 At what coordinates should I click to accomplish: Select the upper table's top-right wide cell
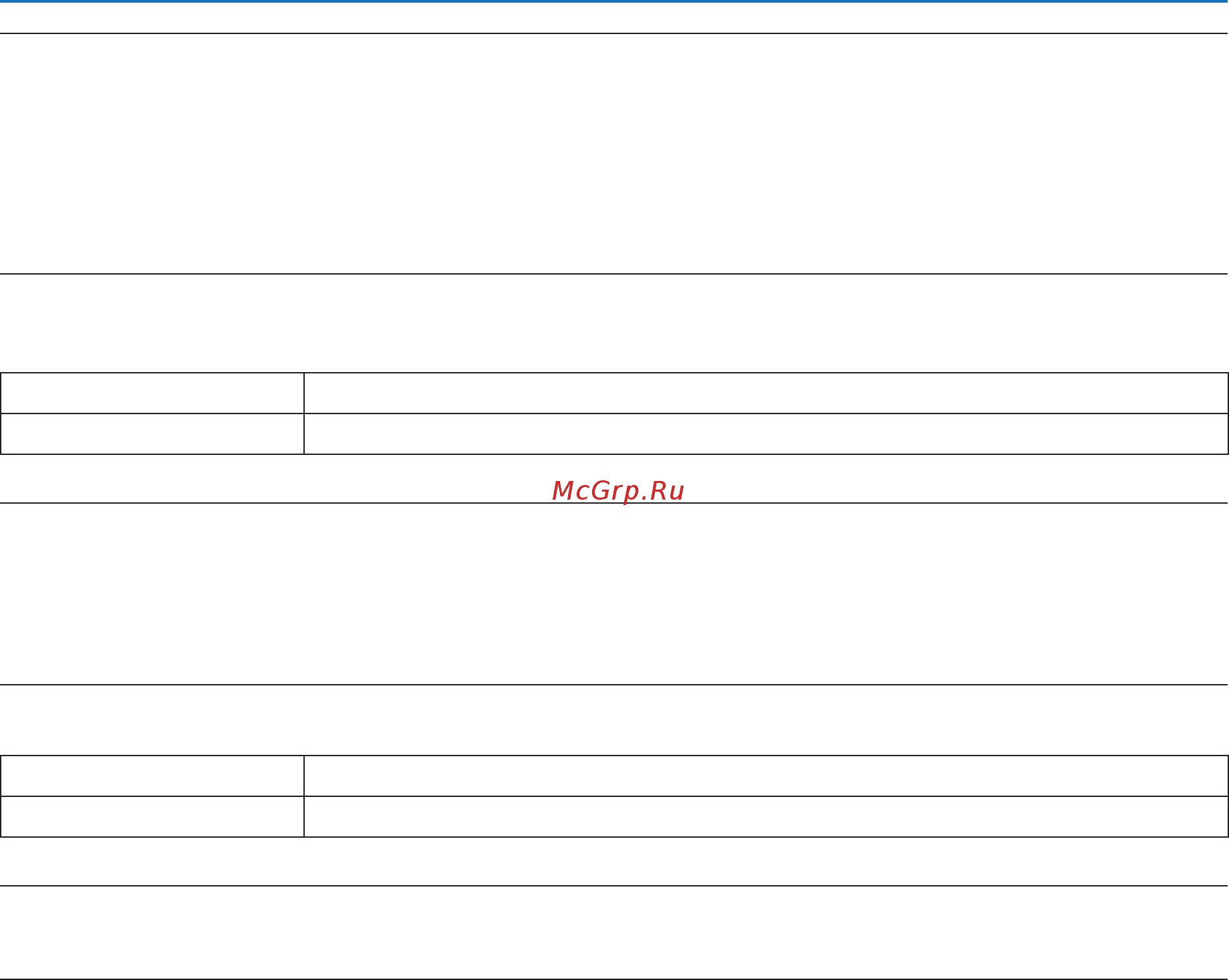pos(766,393)
